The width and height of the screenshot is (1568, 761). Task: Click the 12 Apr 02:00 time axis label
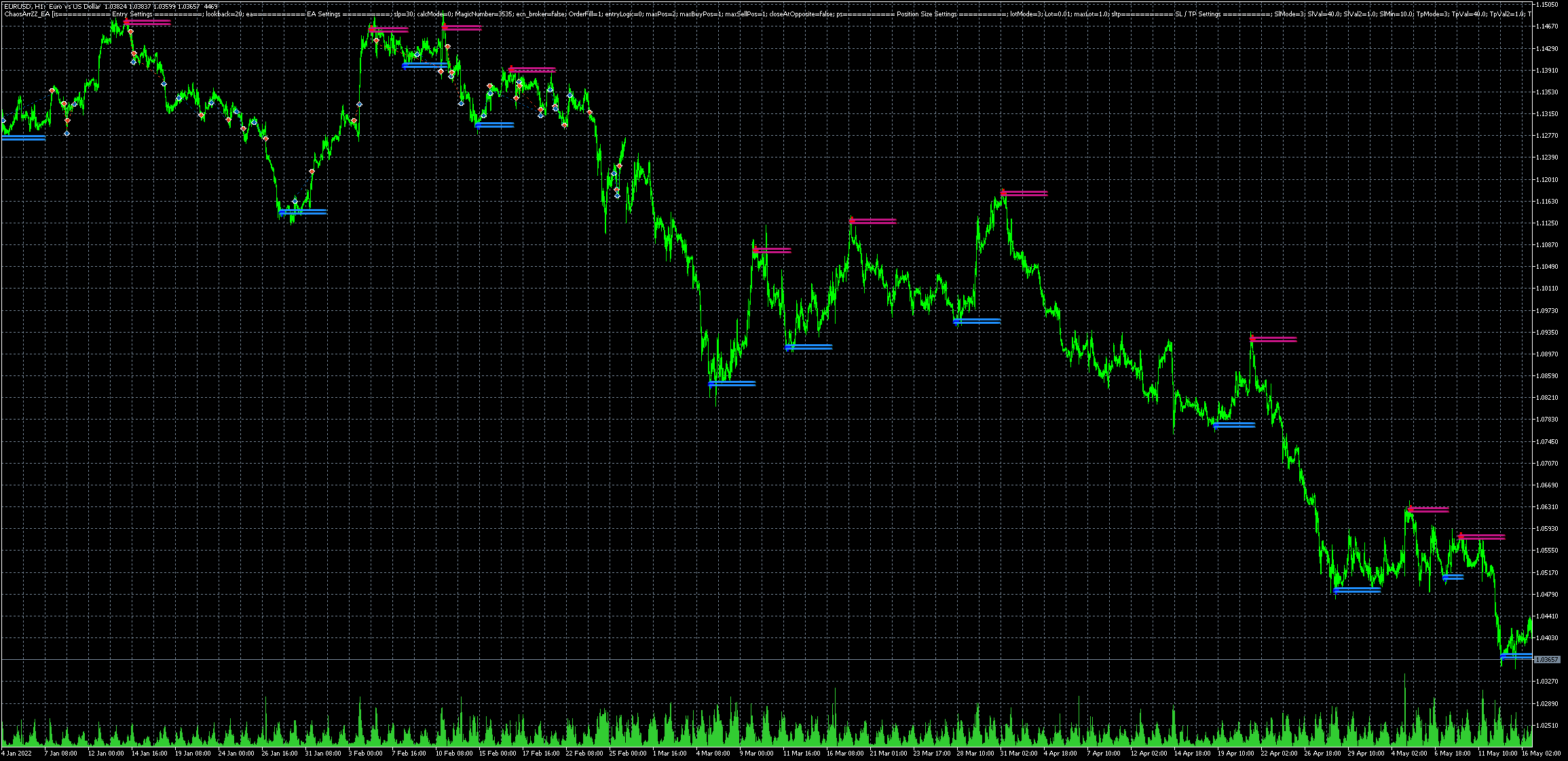coord(1149,753)
